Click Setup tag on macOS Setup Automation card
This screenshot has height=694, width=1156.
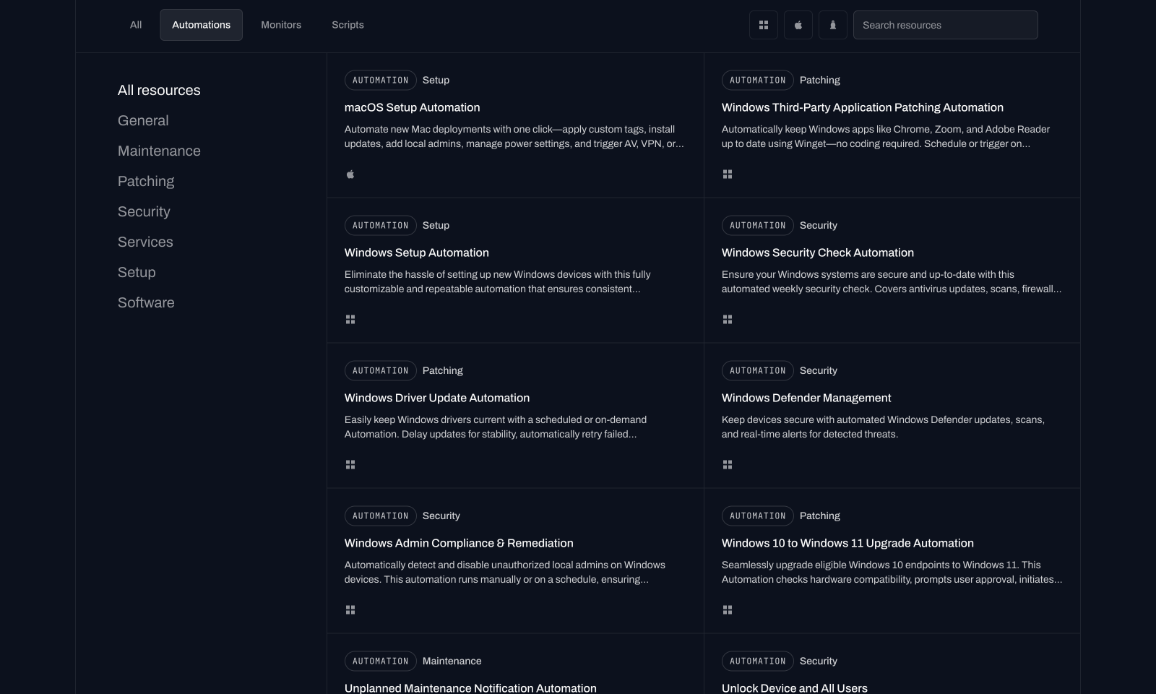click(436, 80)
